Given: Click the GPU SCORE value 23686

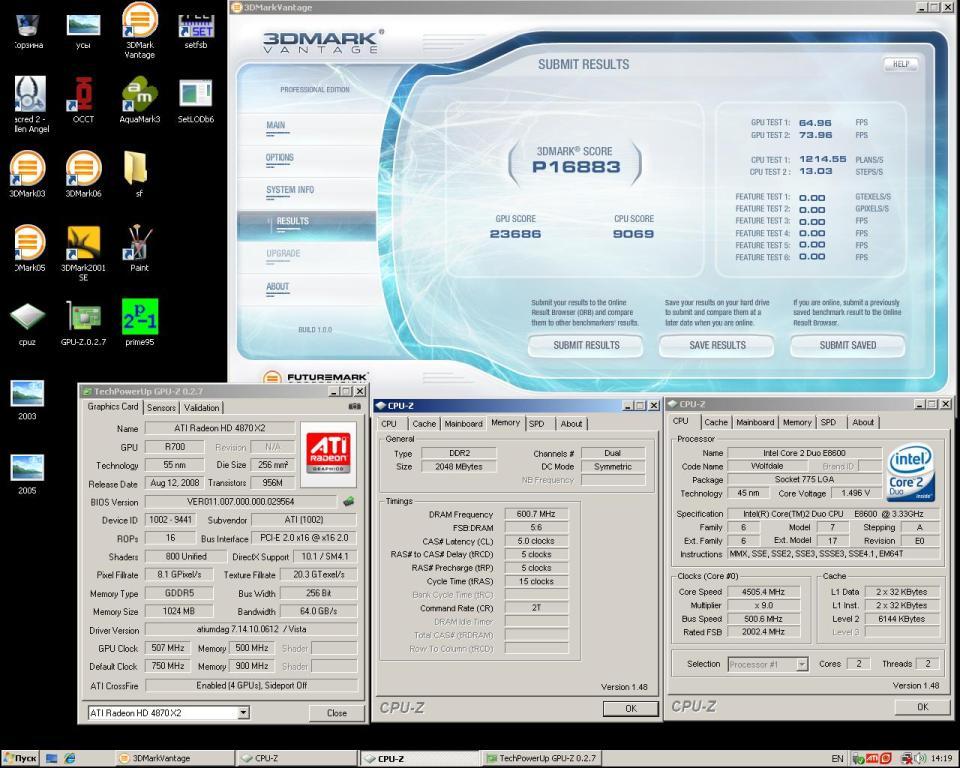Looking at the screenshot, I should (x=515, y=234).
